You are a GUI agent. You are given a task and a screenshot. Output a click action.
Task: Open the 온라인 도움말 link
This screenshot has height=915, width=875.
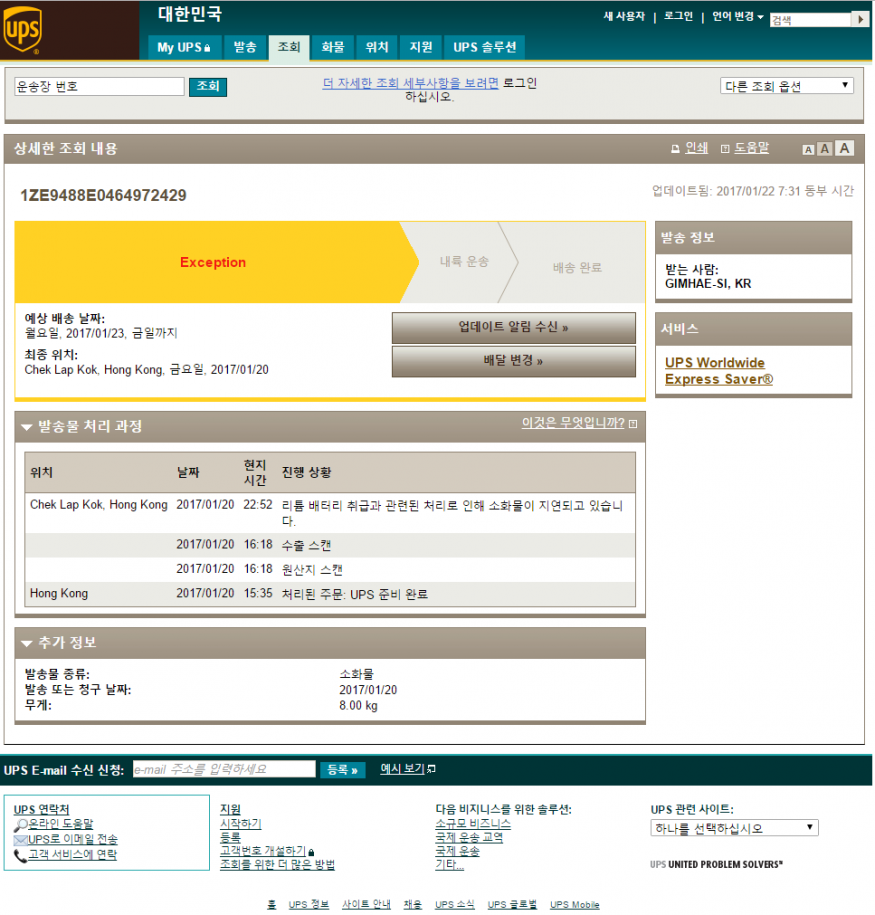(61, 824)
